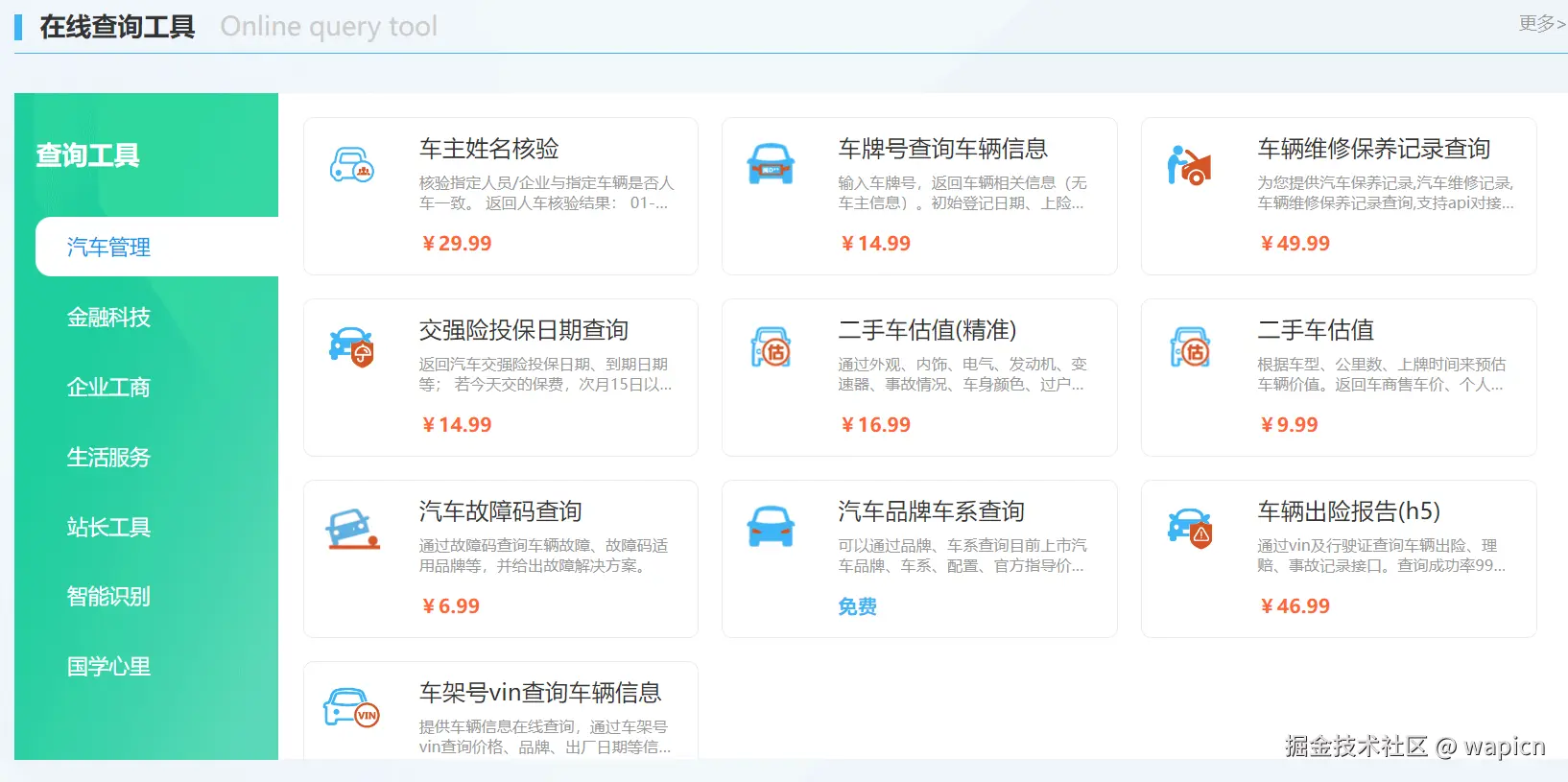The width and height of the screenshot is (1568, 782).
Task: Click the 车辆维修保养记录查询 mechanic icon
Action: point(1190,165)
